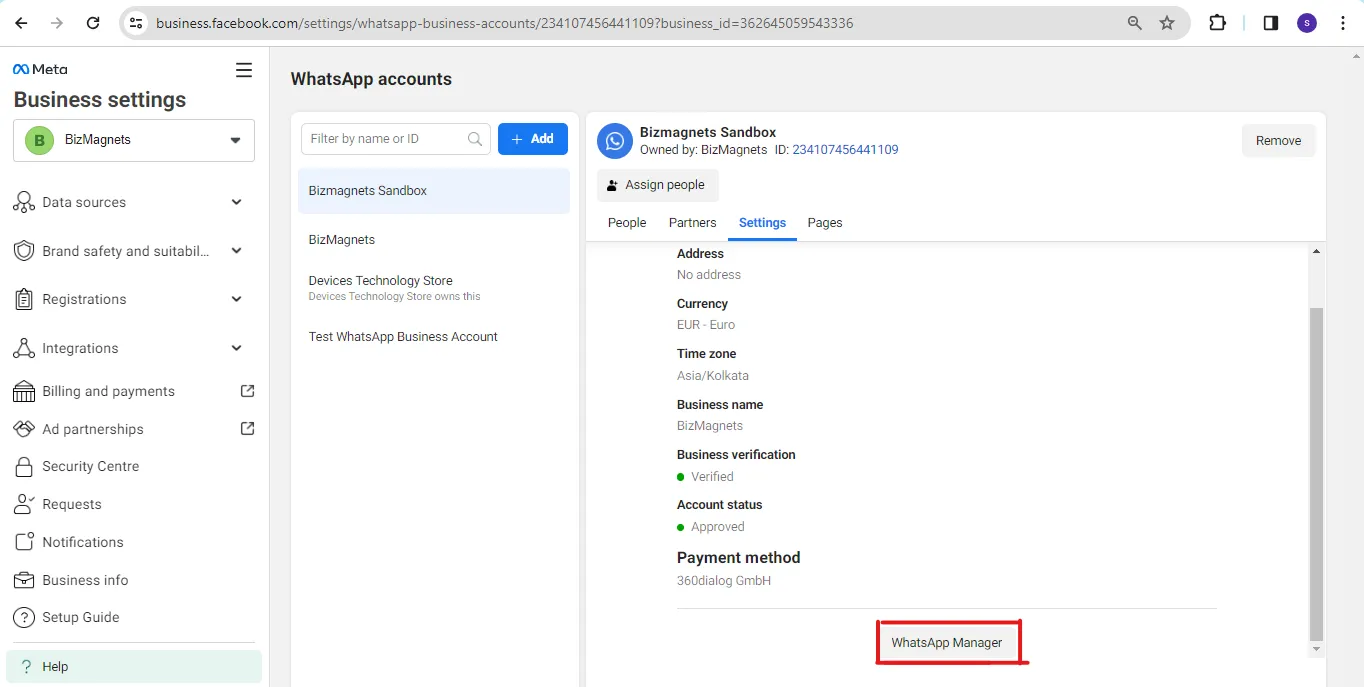This screenshot has width=1364, height=687.
Task: Click the EUR - Euro currency value
Action: pyautogui.click(x=706, y=325)
